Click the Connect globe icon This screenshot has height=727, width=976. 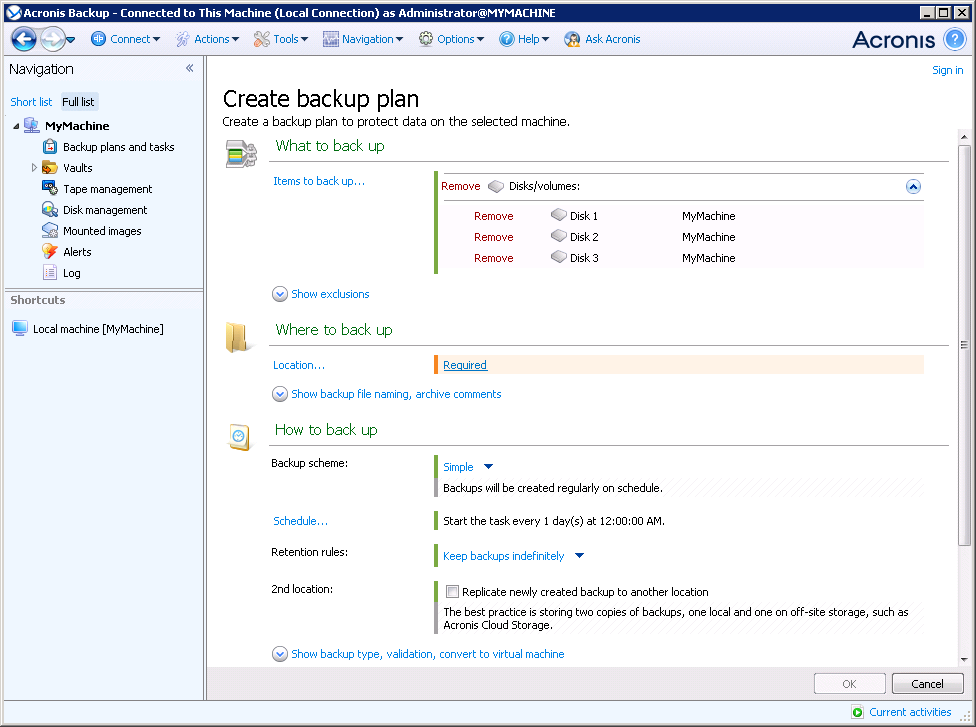(x=98, y=39)
